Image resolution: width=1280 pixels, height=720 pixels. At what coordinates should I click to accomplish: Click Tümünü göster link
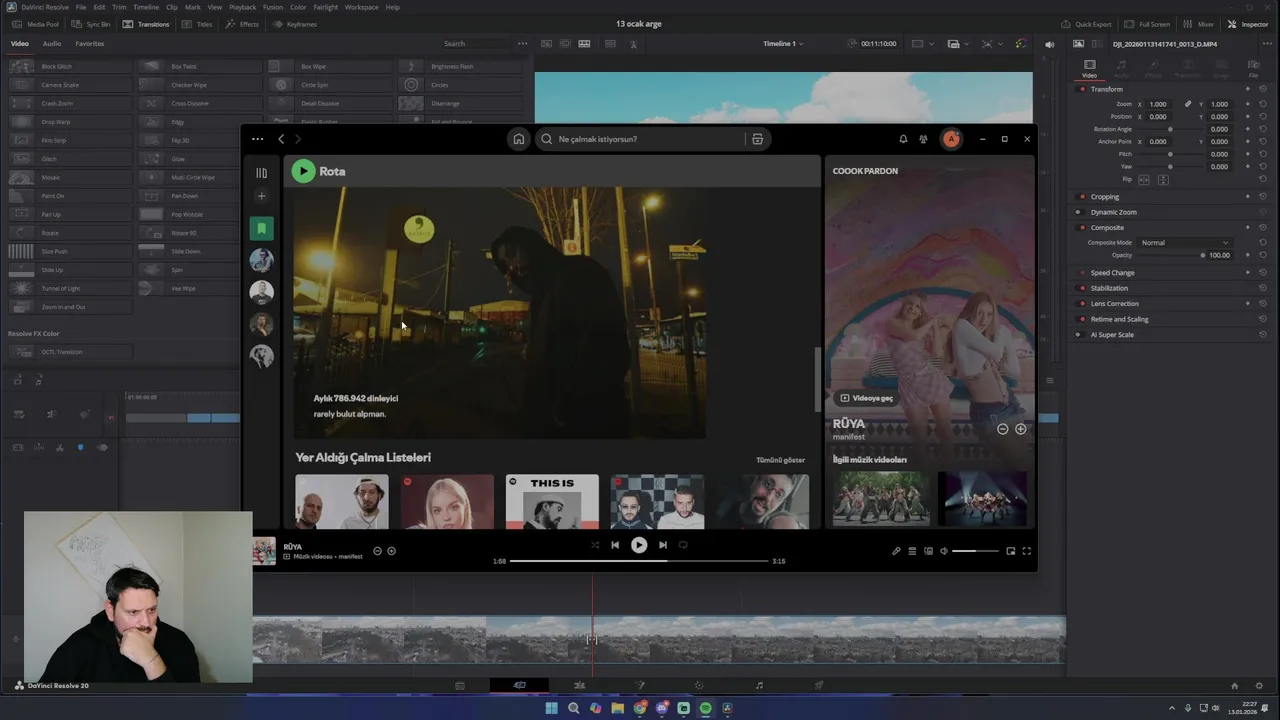pyautogui.click(x=780, y=460)
